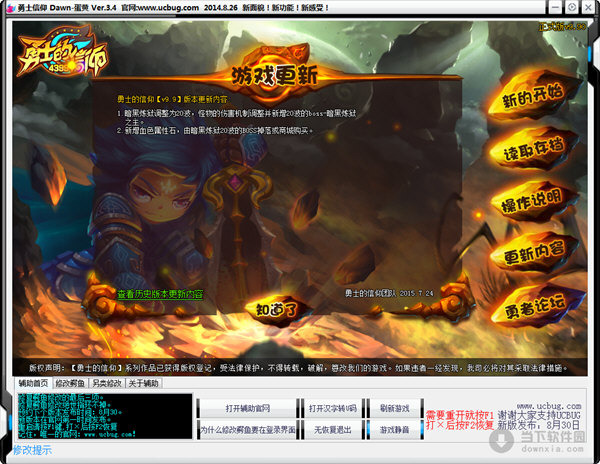Click the 版权声明 copyright notice line
The width and height of the screenshot is (600, 464).
click(x=298, y=368)
